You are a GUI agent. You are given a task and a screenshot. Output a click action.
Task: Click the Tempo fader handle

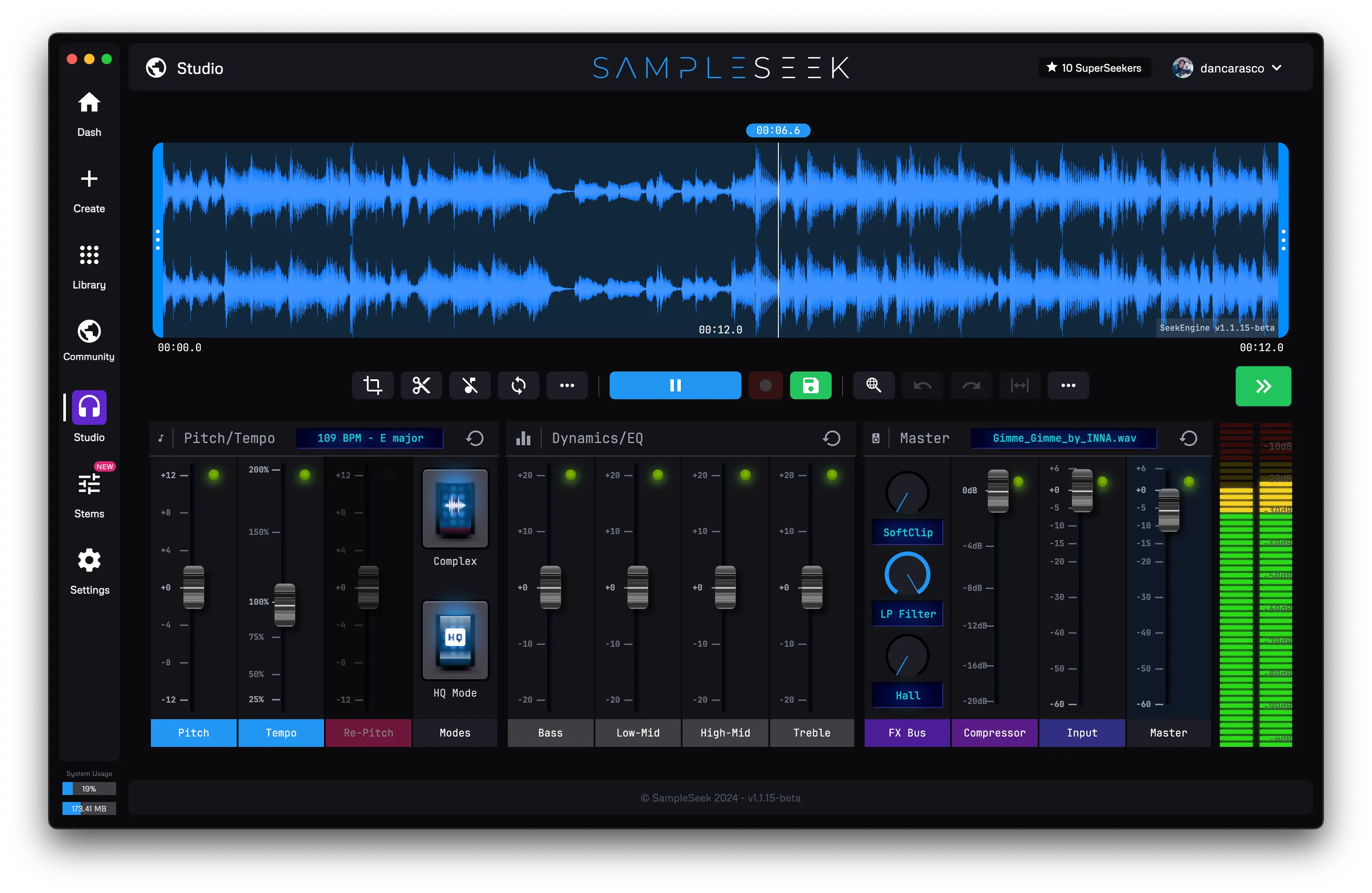click(285, 605)
